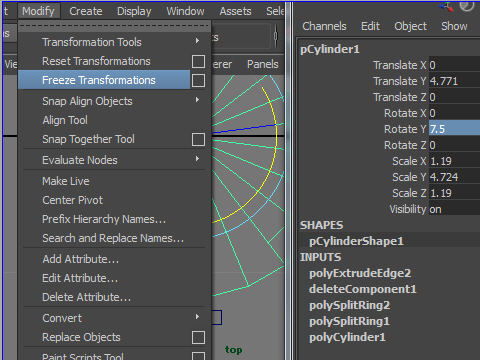The width and height of the screenshot is (480, 360).
Task: Open Freeze Transformations option box
Action: (x=198, y=80)
